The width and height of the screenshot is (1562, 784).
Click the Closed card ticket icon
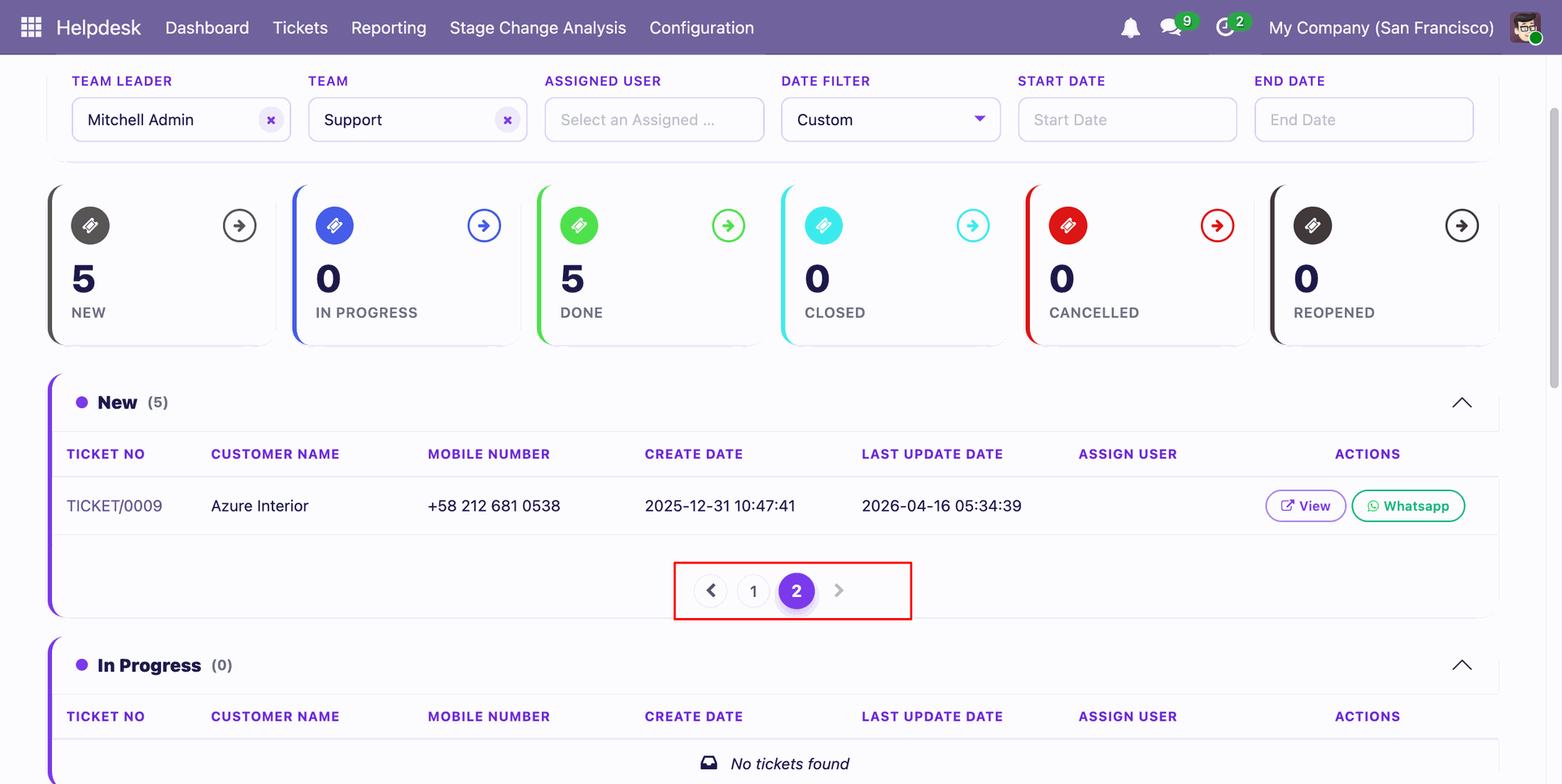[x=823, y=225]
